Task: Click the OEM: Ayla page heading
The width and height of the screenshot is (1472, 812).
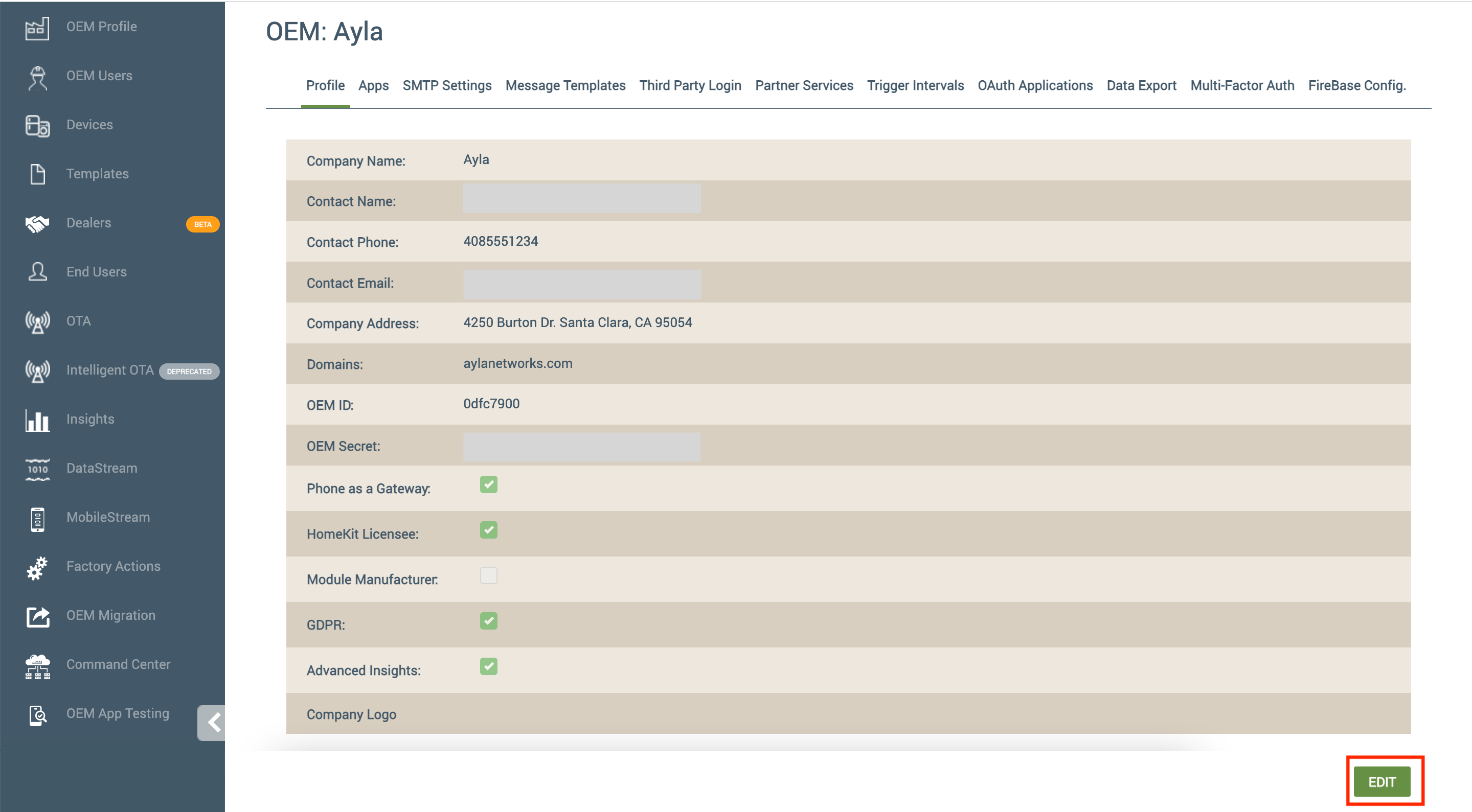Action: point(324,31)
